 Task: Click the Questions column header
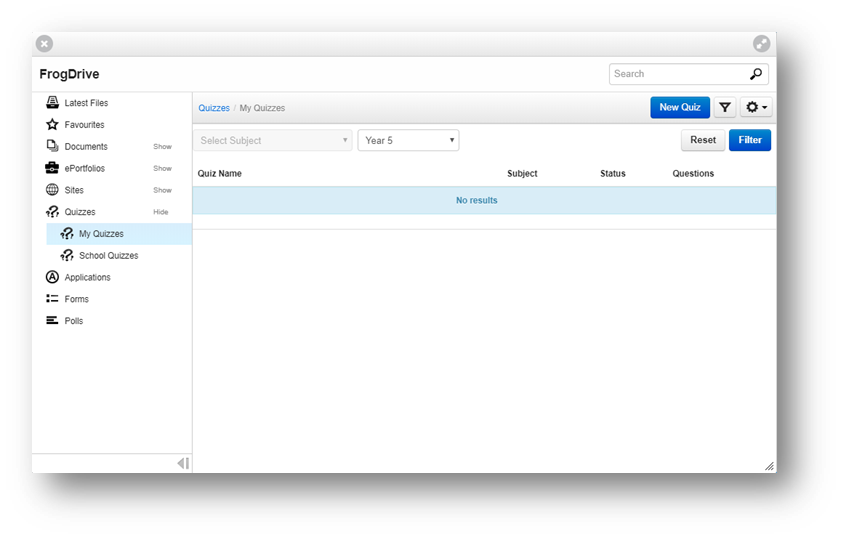coord(693,173)
